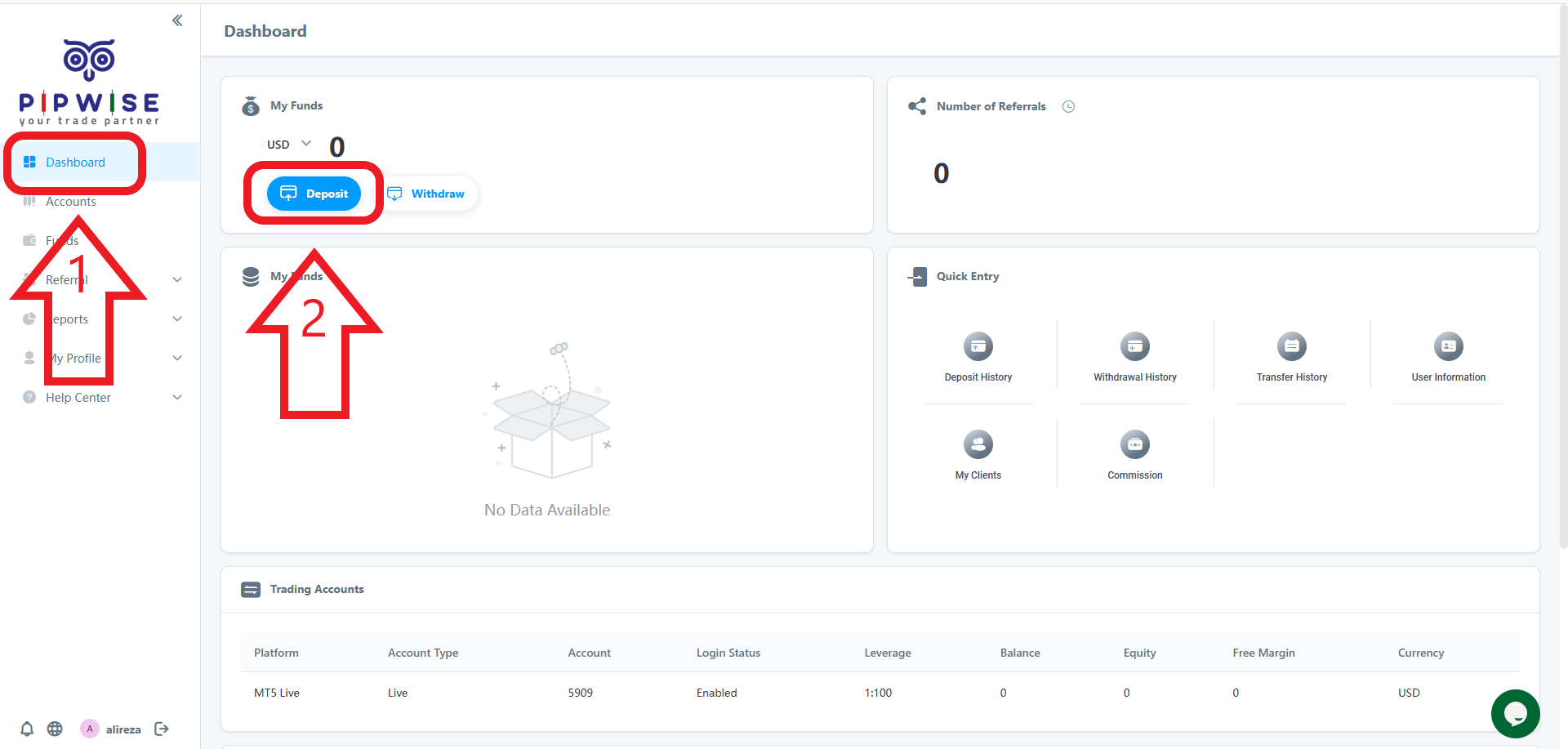Collapse the sidebar with double chevron icon
This screenshot has height=749, width=1568.
(x=177, y=20)
